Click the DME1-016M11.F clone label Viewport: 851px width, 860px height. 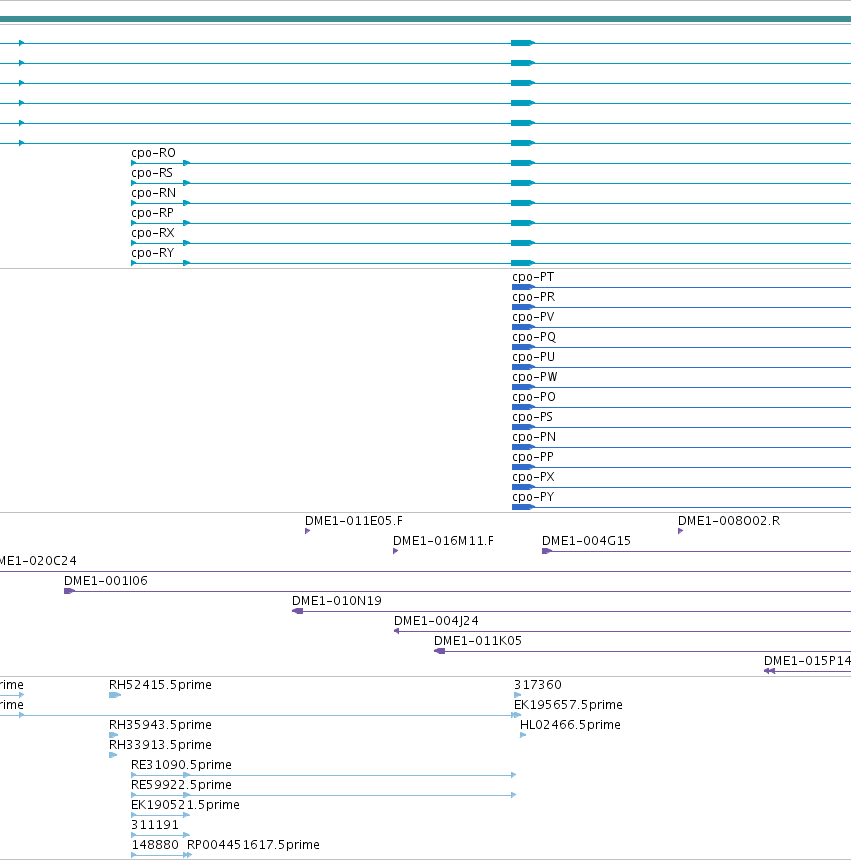pos(443,541)
